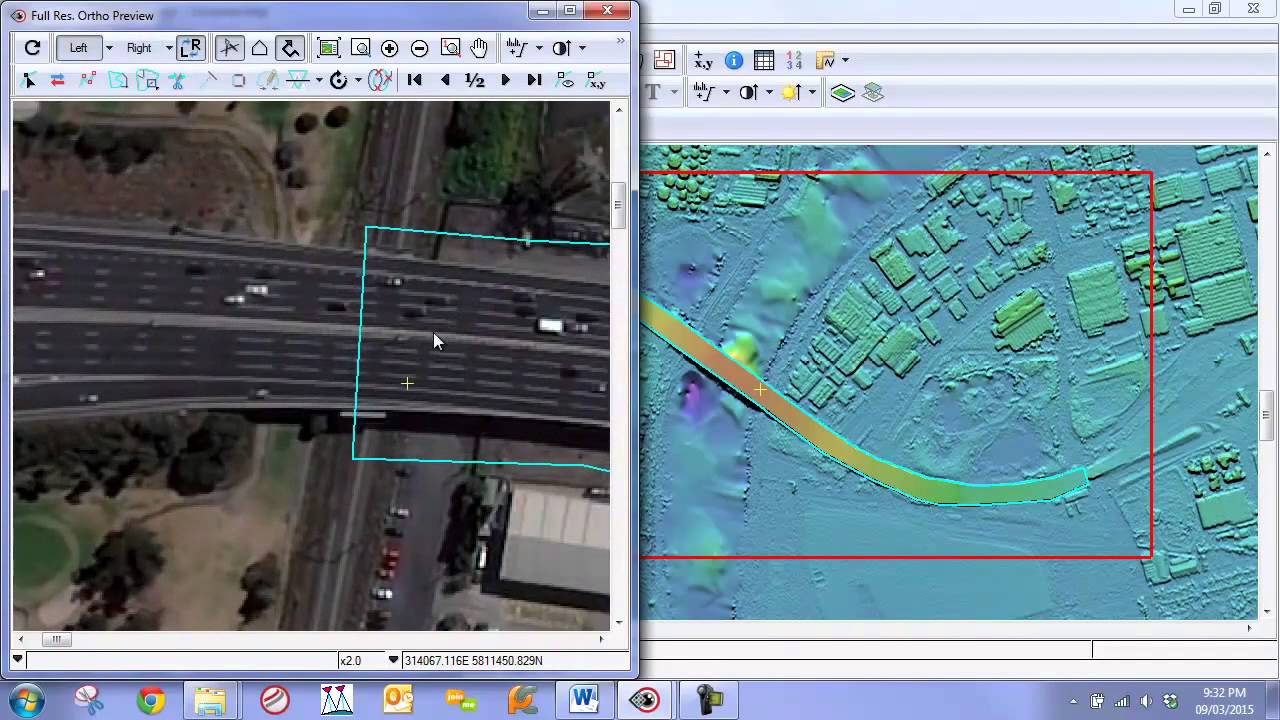Expand the sun brightness dropdown
Screen dimensions: 1280x720
point(812,92)
